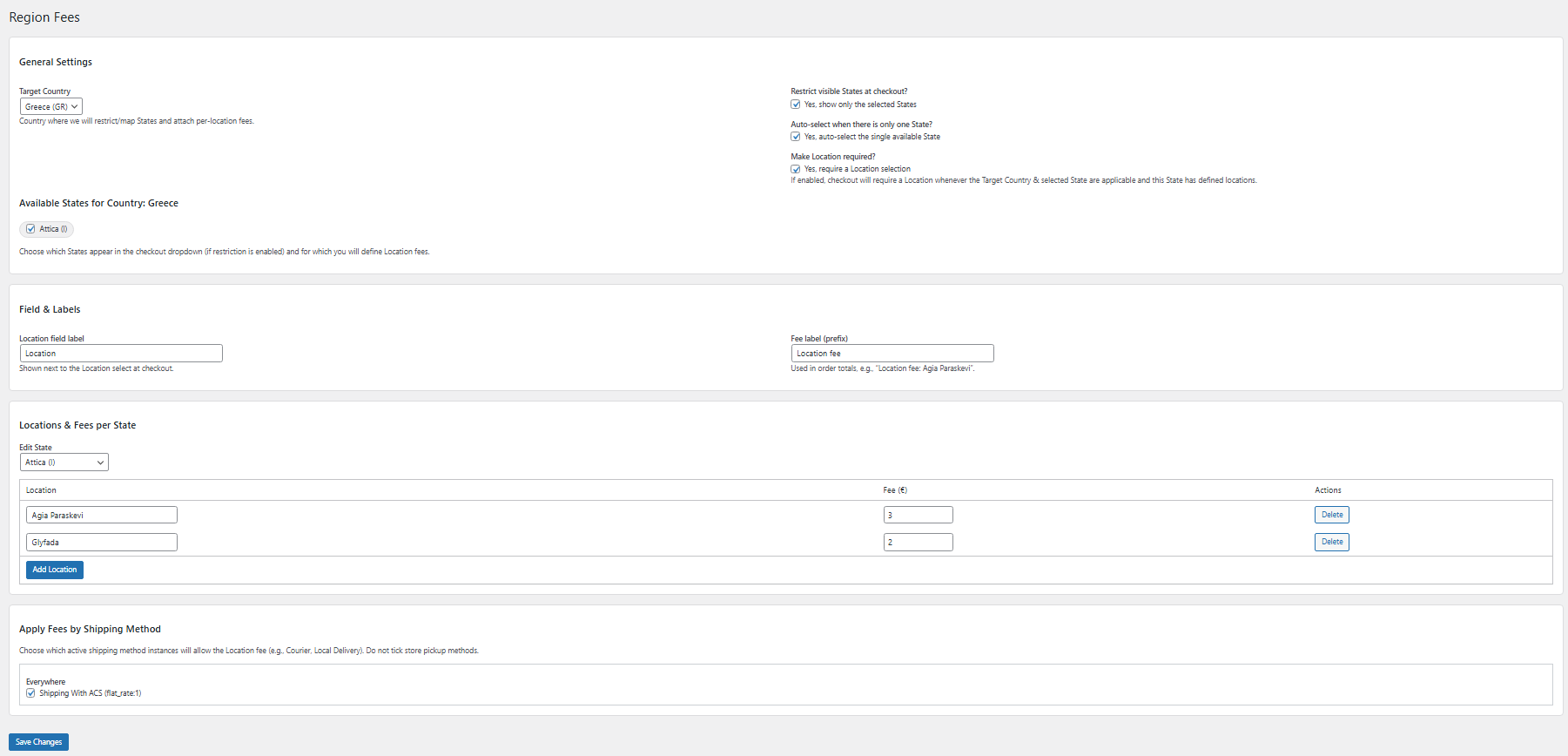This screenshot has height=756, width=1568.
Task: Toggle the restrict visible States checkbox
Action: point(795,105)
